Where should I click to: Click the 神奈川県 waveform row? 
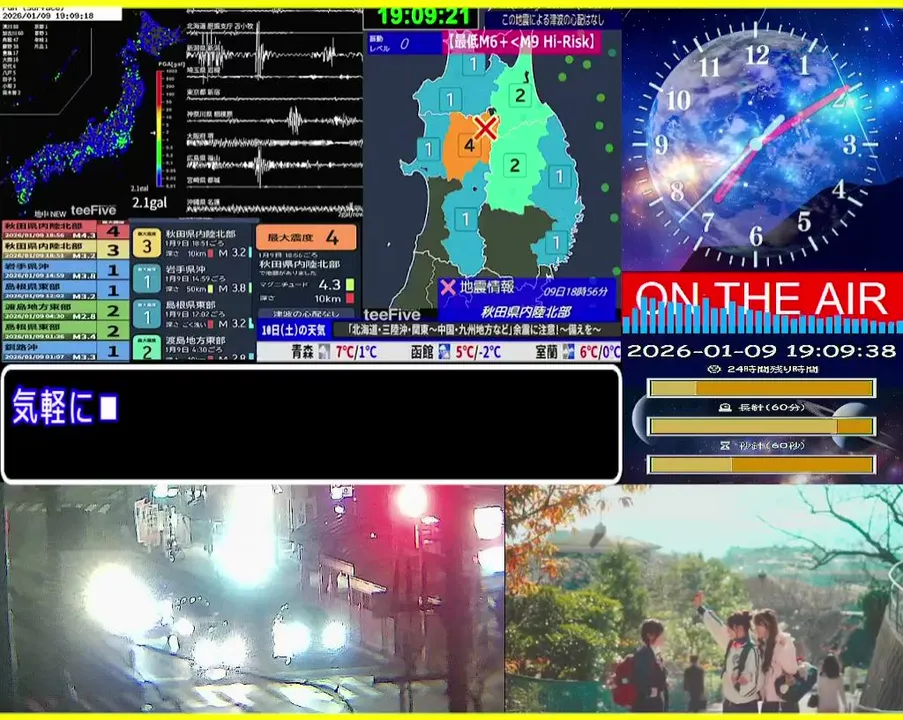[x=274, y=119]
